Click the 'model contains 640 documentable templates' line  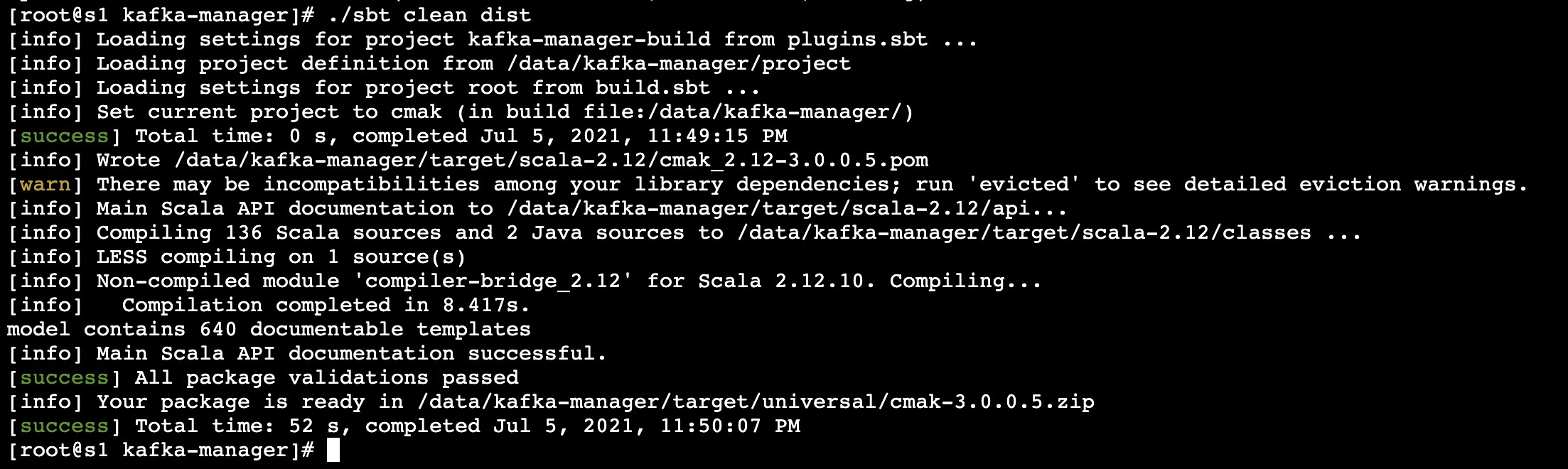(x=269, y=330)
